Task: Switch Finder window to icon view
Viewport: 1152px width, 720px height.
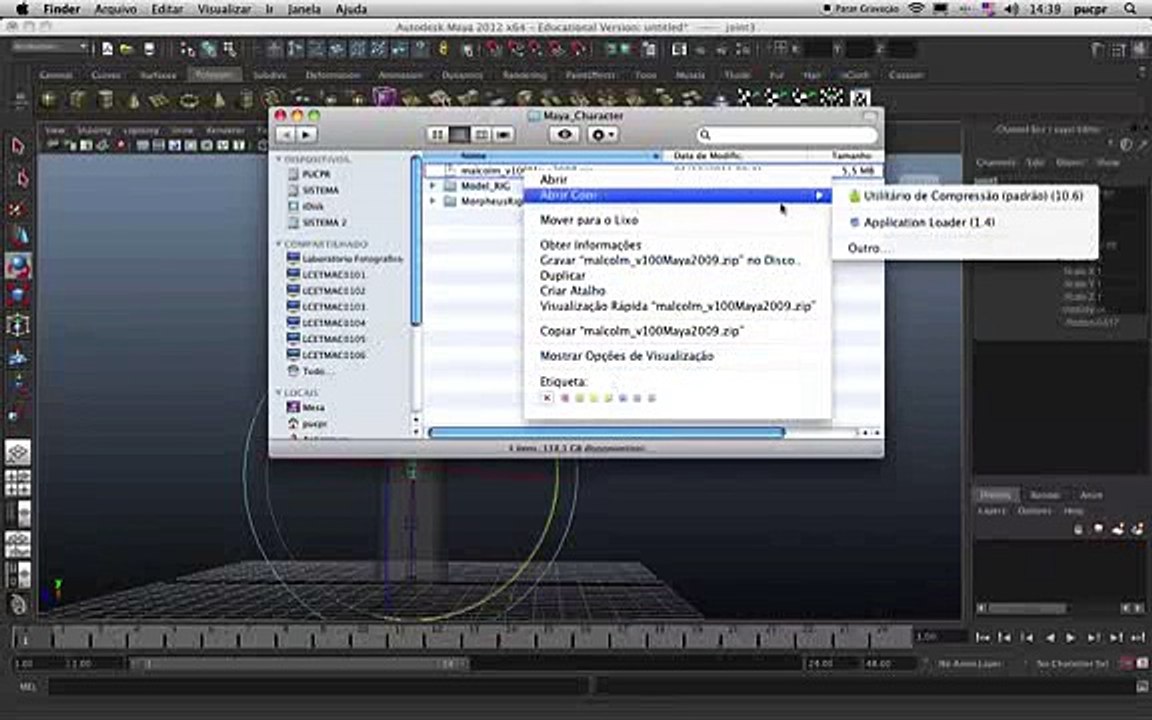Action: coord(437,134)
